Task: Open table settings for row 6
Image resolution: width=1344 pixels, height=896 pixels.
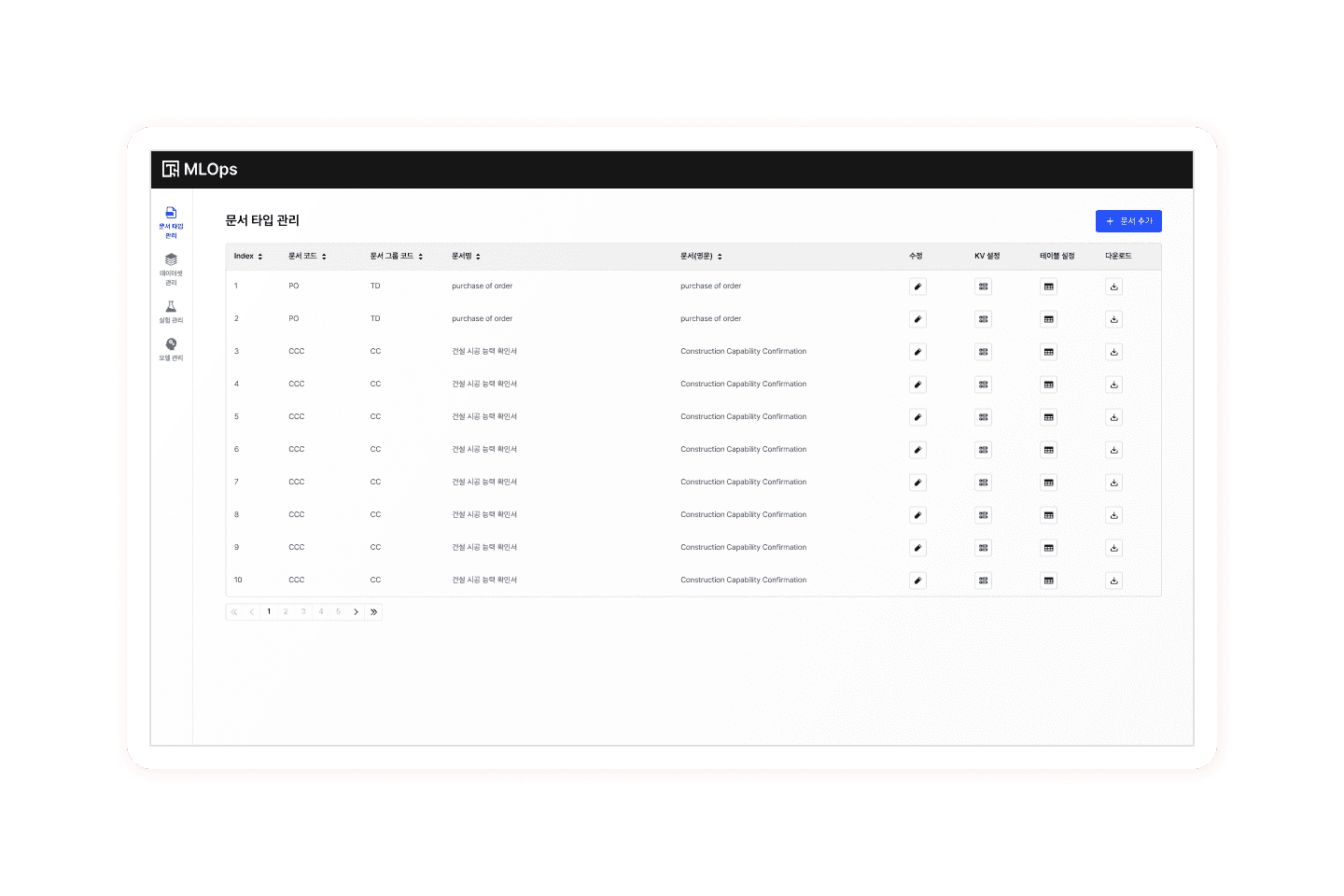Action: tap(1049, 450)
